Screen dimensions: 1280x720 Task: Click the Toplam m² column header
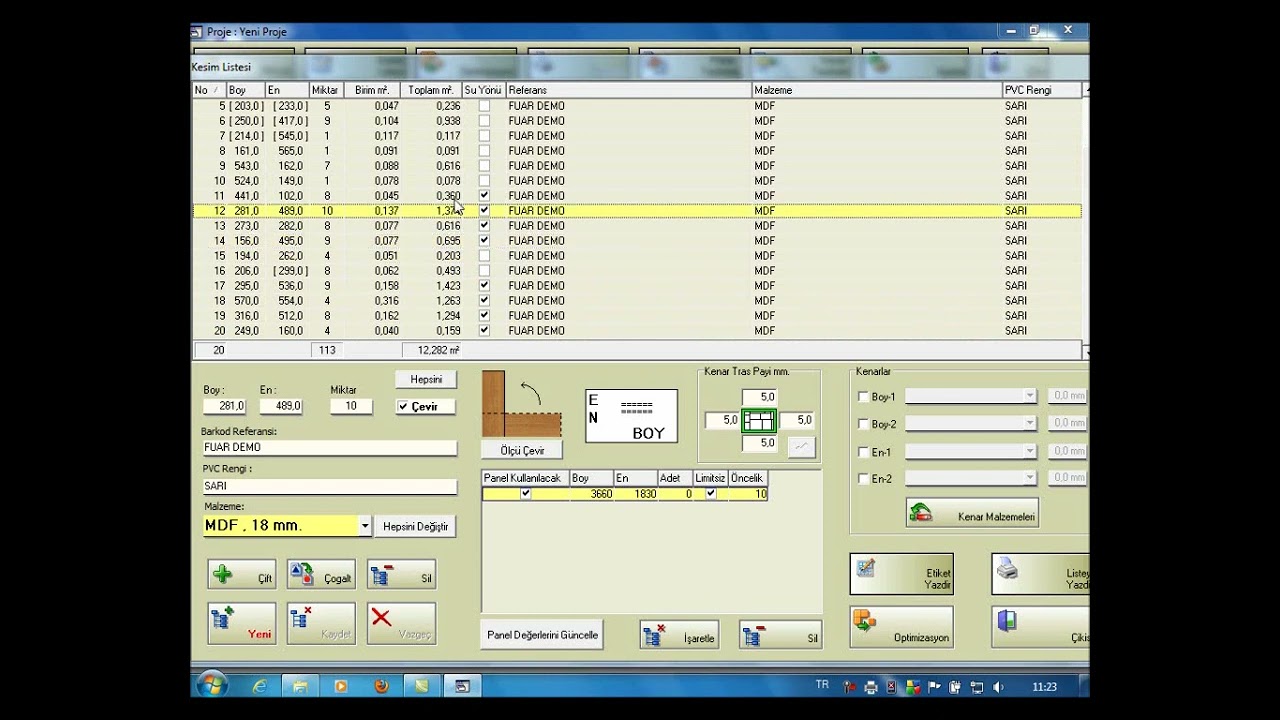[x=431, y=90]
